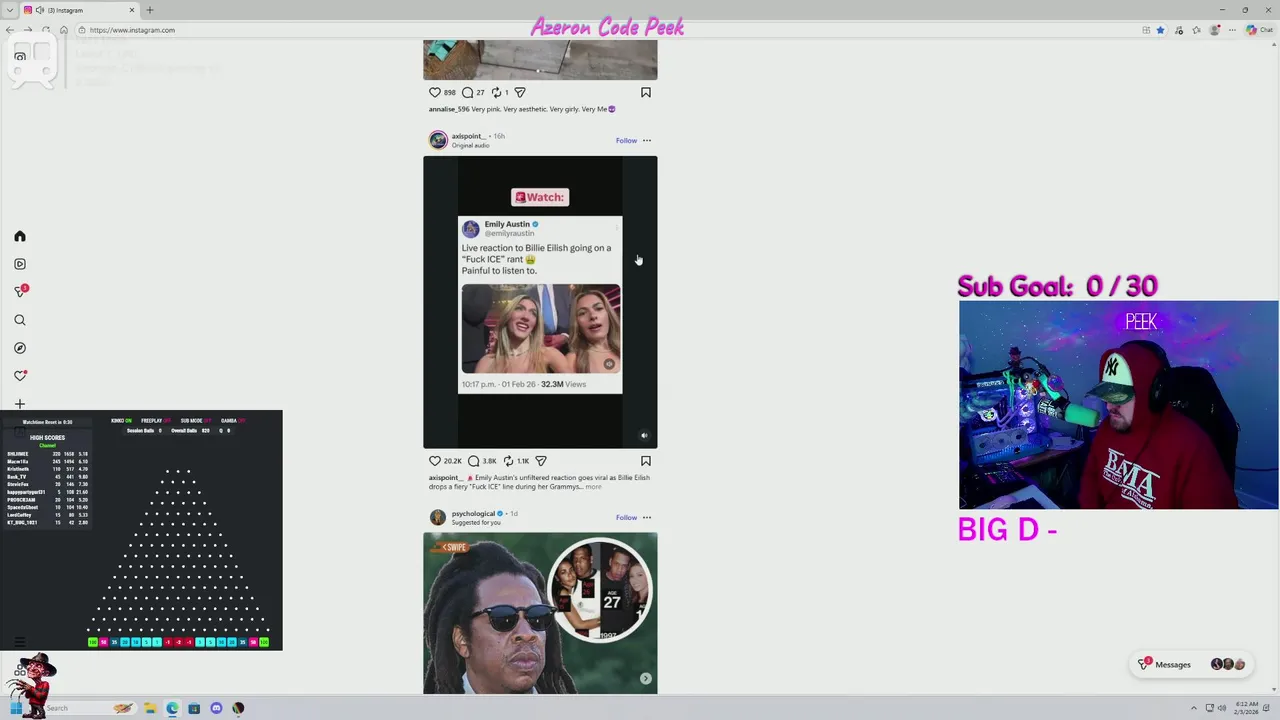
Task: Share the axispoint__ post
Action: pyautogui.click(x=541, y=461)
